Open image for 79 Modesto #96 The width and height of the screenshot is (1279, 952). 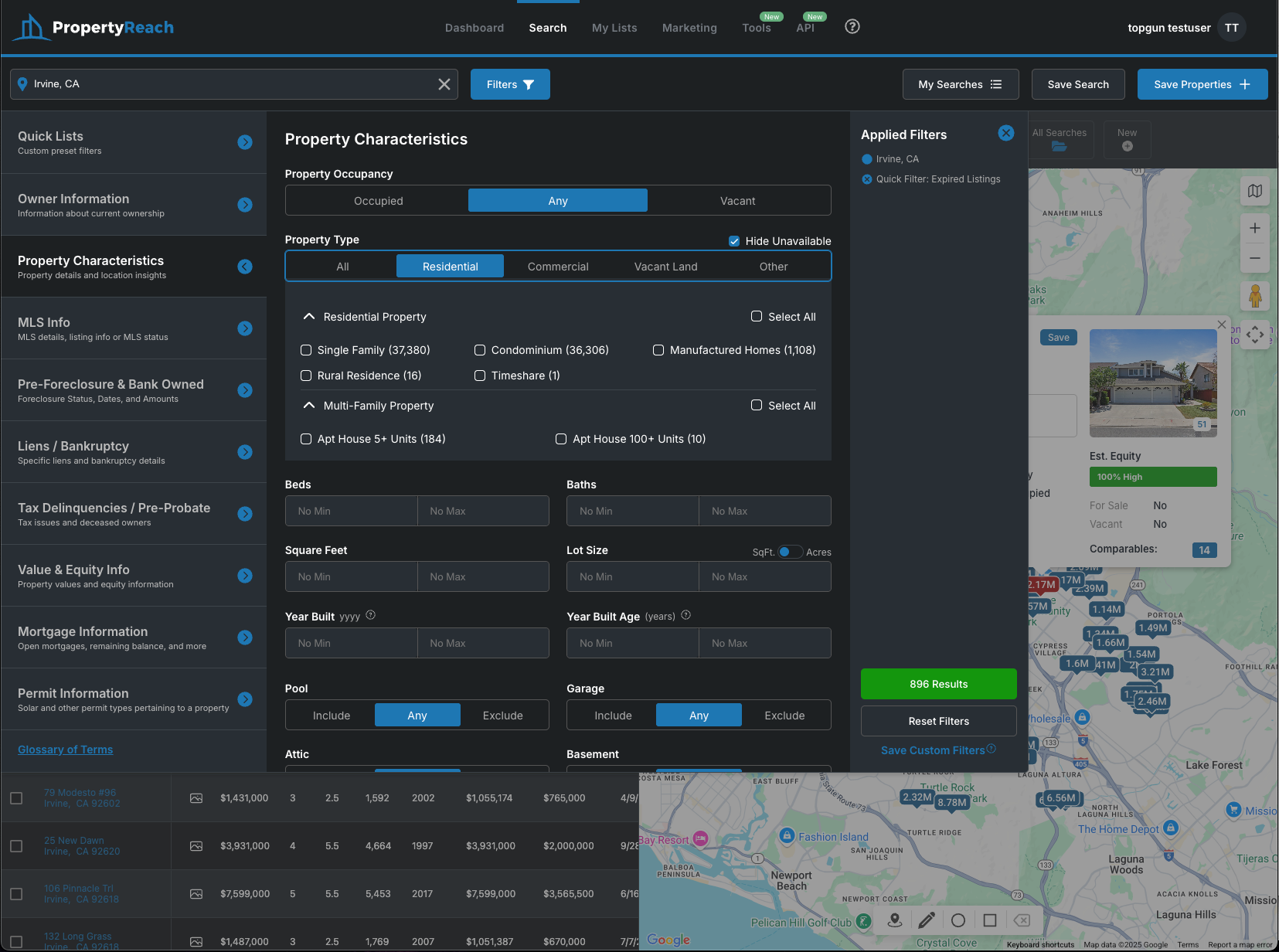[196, 798]
